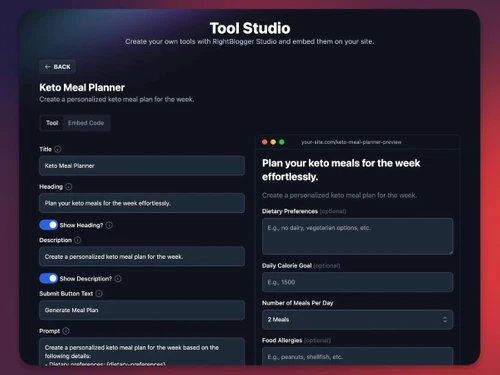Click the red dot in preview window
Screen dimensions: 500x375
[x=265, y=142]
